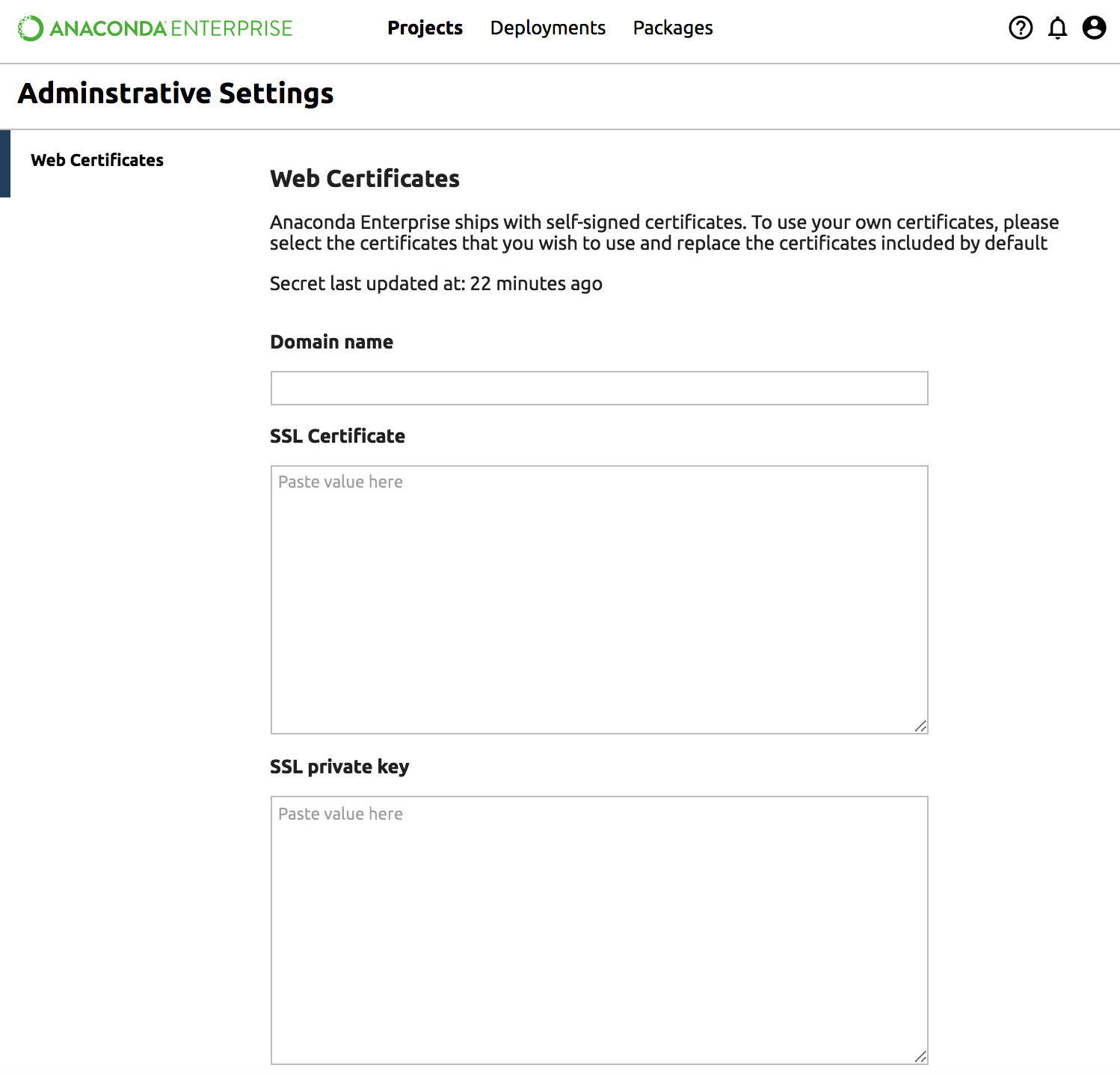Click inside the SSL private key text area
The width and height of the screenshot is (1120, 1074).
[x=599, y=930]
